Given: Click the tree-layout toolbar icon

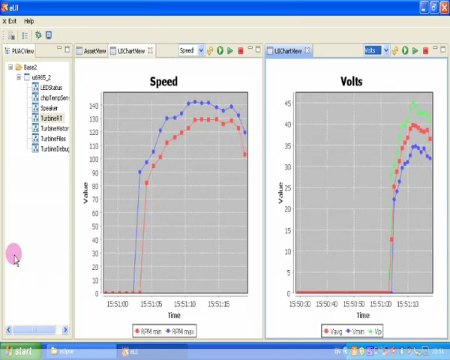Looking at the screenshot, I should [x=25, y=35].
